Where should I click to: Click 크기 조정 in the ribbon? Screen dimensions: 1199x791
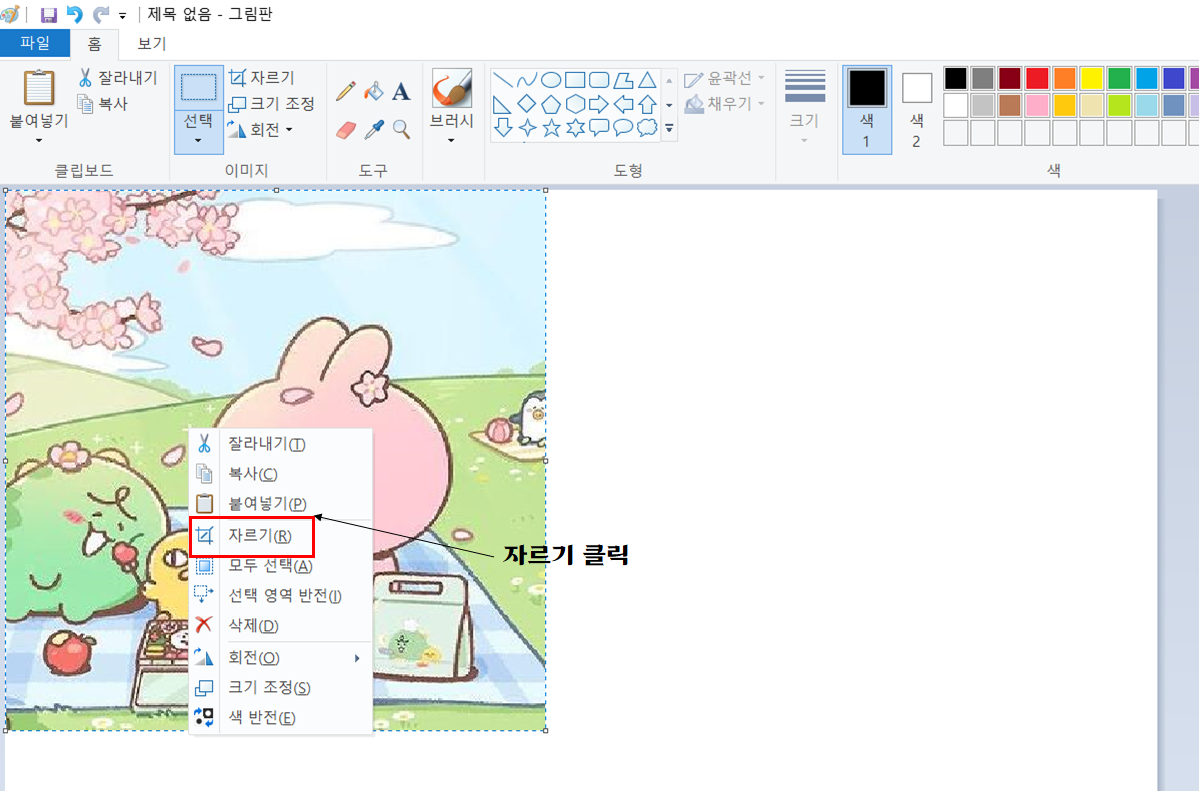pos(271,103)
